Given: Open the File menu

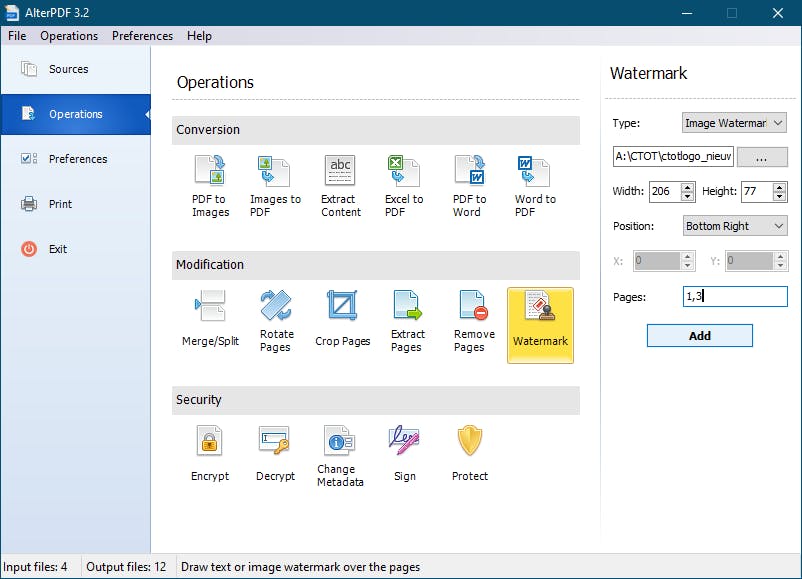Looking at the screenshot, I should click(17, 36).
